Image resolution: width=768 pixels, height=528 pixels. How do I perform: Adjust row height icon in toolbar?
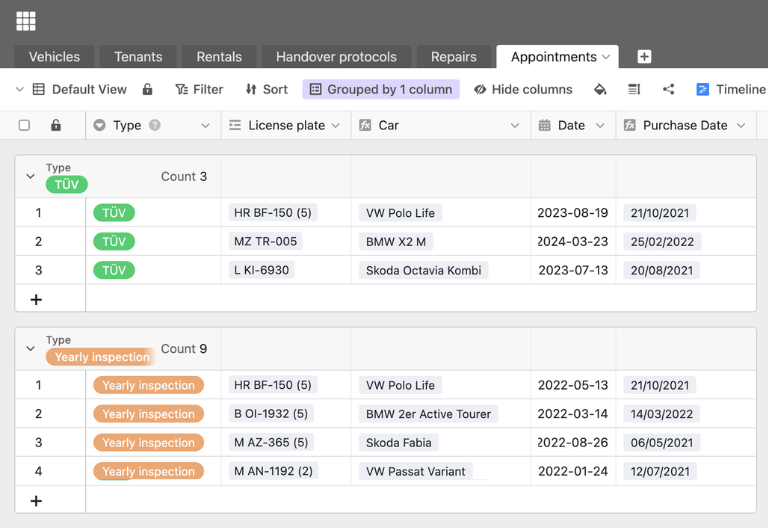pos(634,89)
